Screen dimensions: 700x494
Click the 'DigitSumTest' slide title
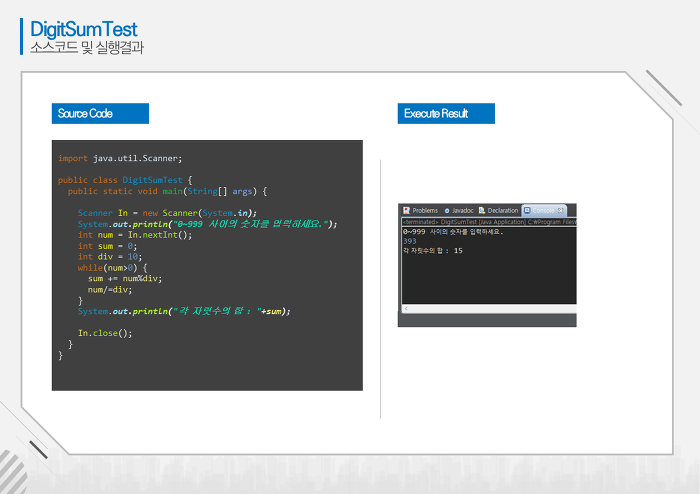point(84,29)
